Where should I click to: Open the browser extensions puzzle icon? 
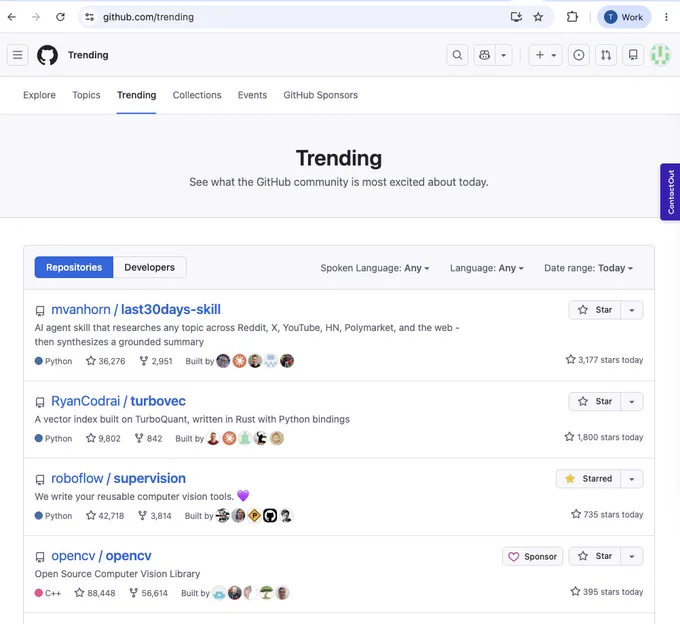click(x=572, y=17)
